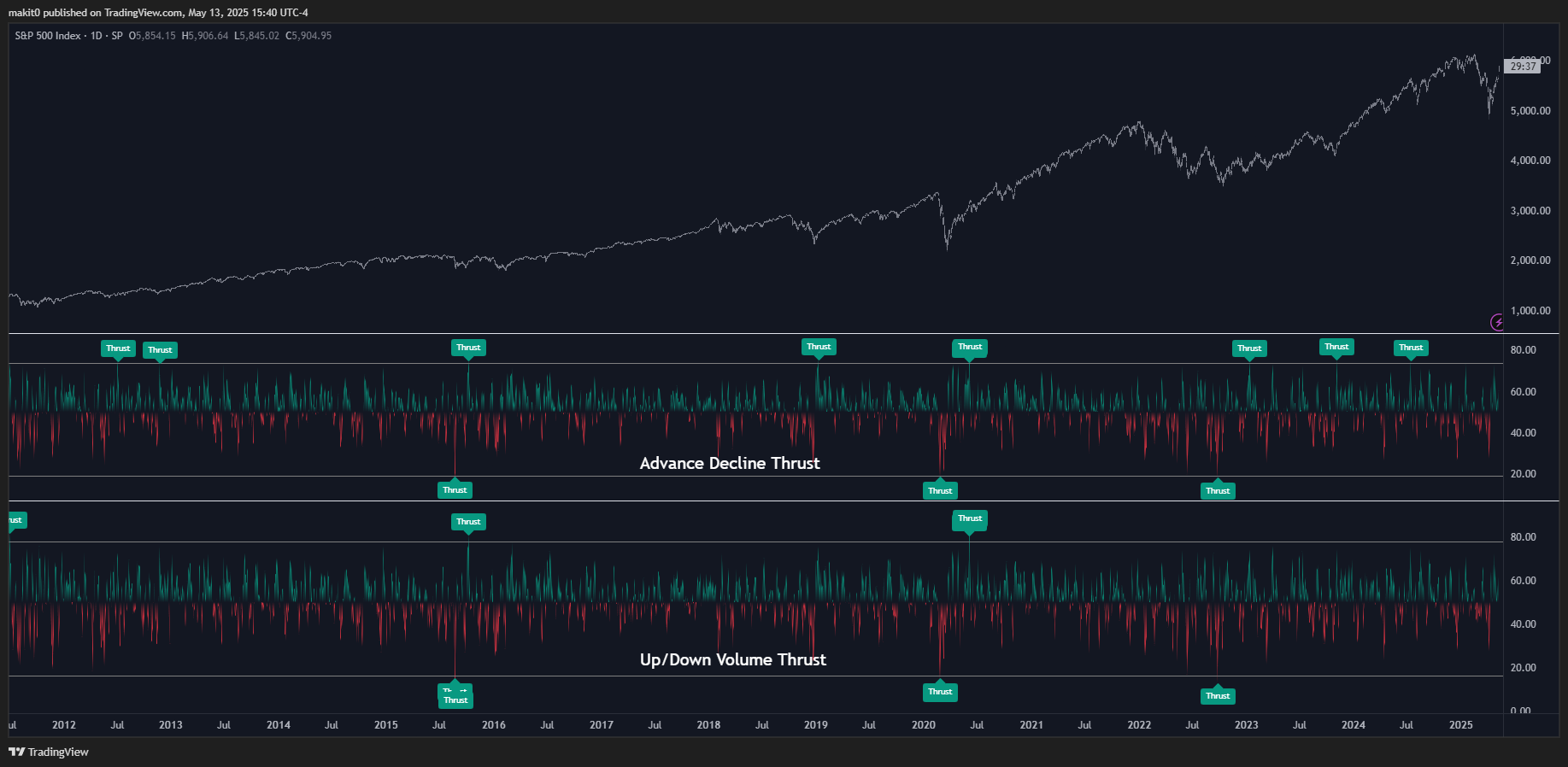
Task: Click the high value H5,906.64
Action: tap(205, 36)
